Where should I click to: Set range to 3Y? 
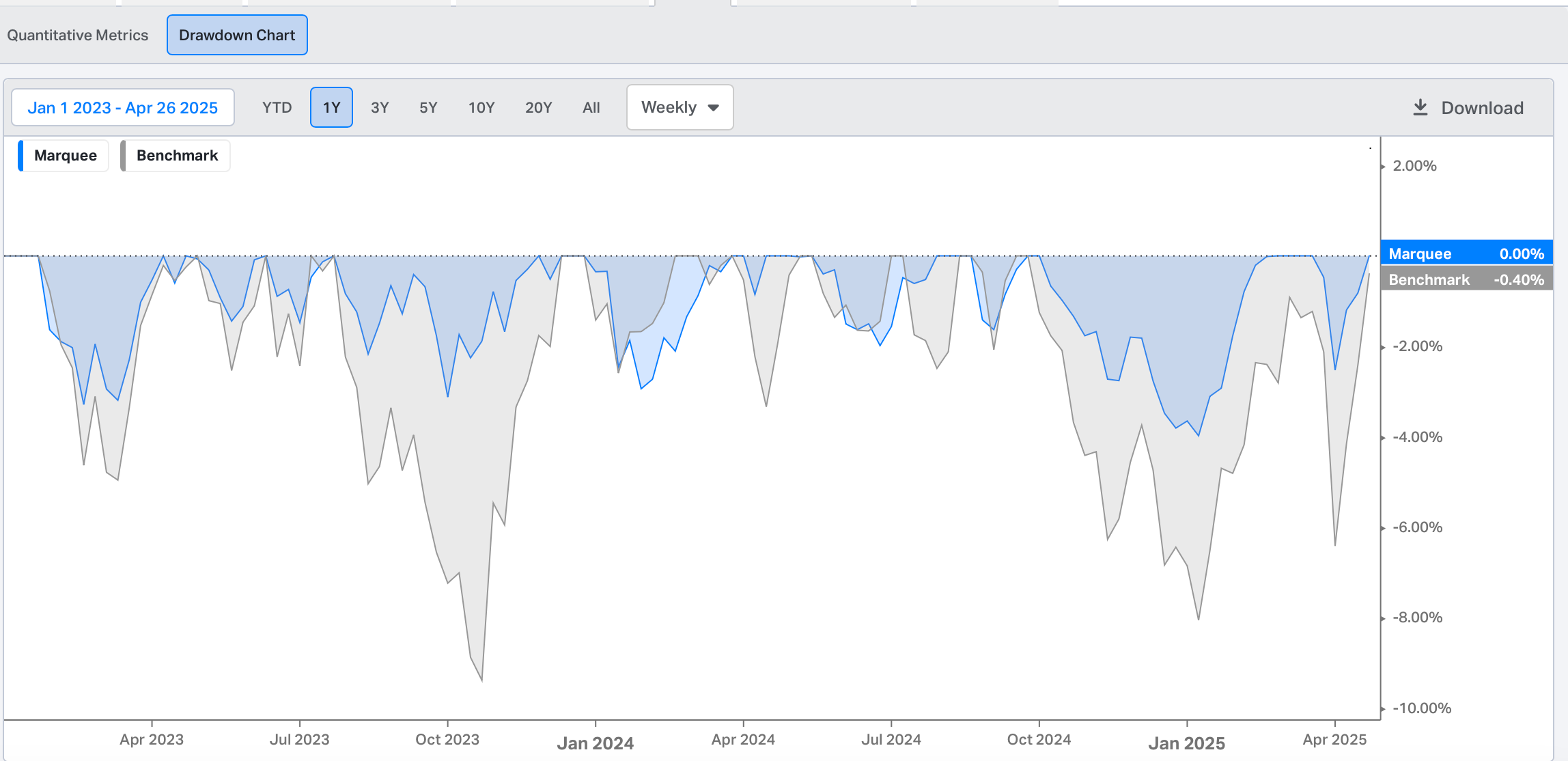click(380, 108)
